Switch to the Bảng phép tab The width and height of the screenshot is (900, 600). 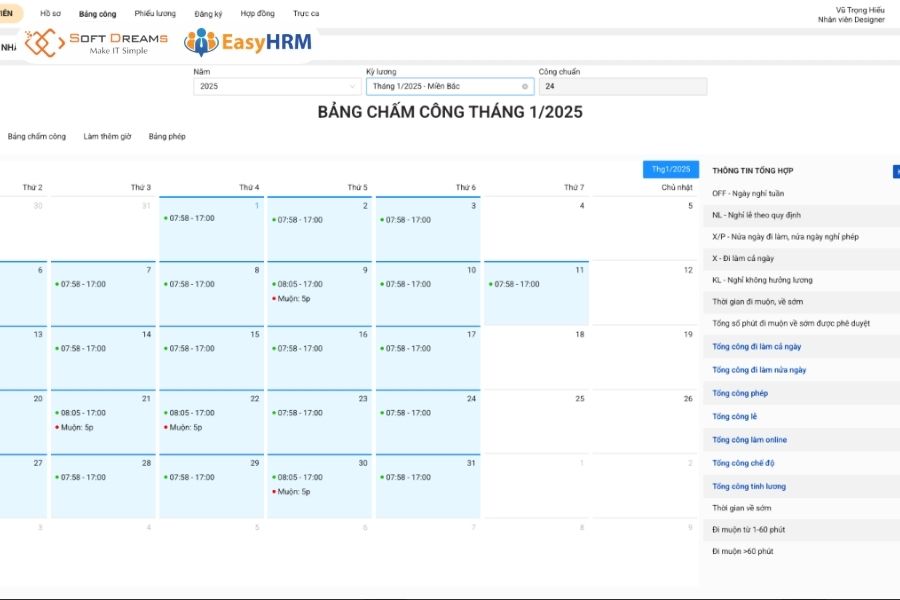[x=167, y=137]
